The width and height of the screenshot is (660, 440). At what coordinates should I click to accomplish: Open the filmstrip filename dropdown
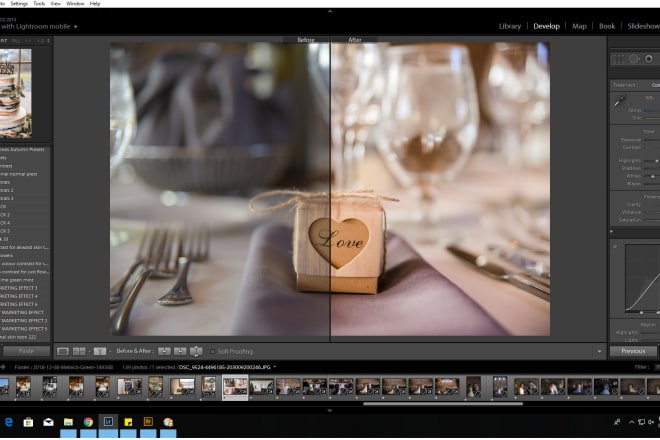tap(274, 367)
